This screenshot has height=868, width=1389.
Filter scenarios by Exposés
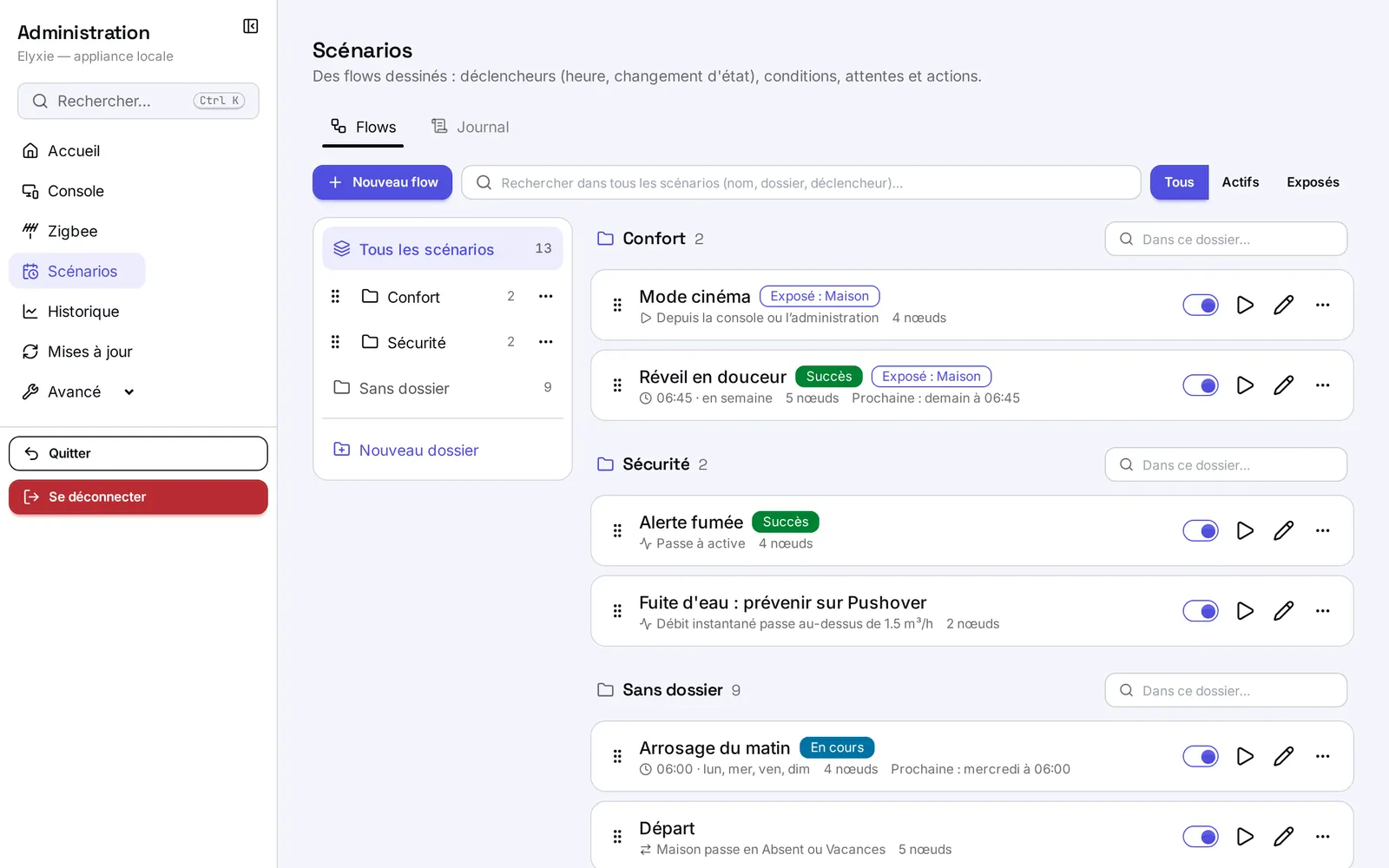point(1313,182)
